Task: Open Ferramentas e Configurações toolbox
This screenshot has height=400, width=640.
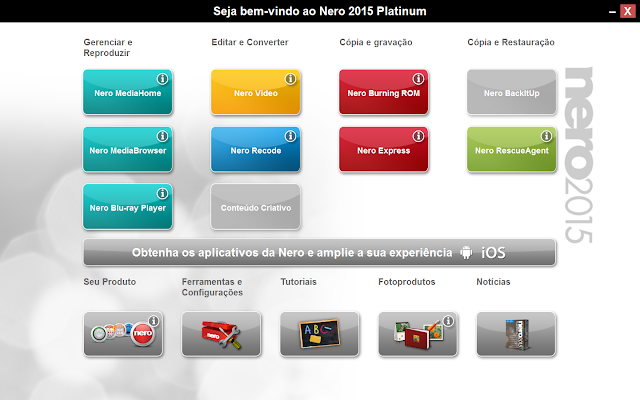Action: tap(221, 334)
